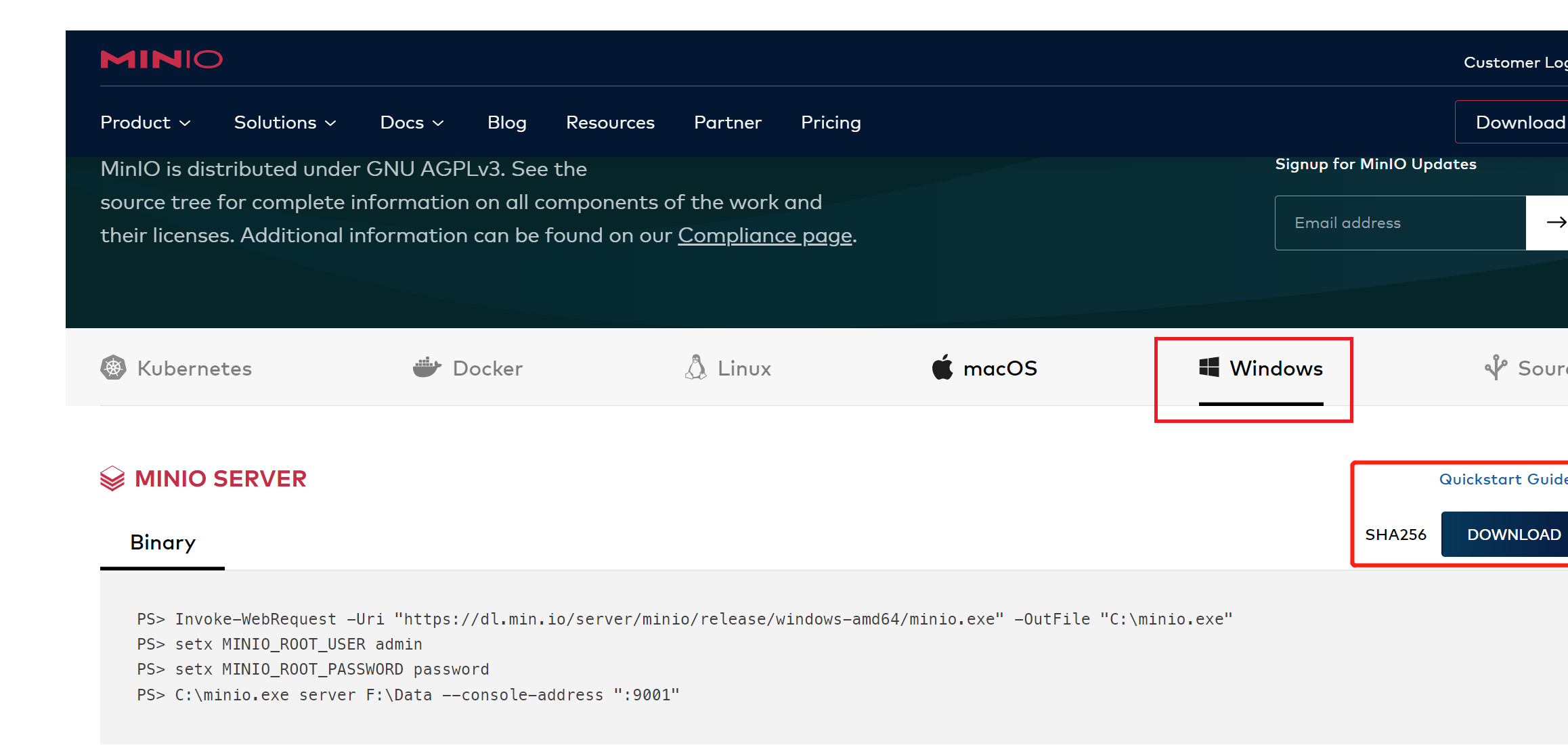Expand the Solutions dropdown menu

(285, 122)
